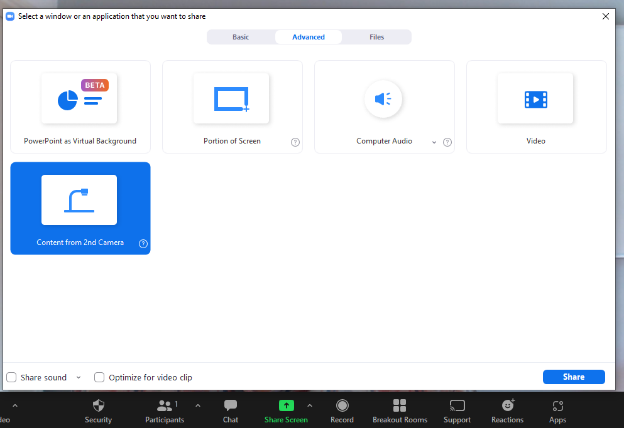Close the share selection dialog
Image resolution: width=624 pixels, height=428 pixels.
click(x=606, y=16)
